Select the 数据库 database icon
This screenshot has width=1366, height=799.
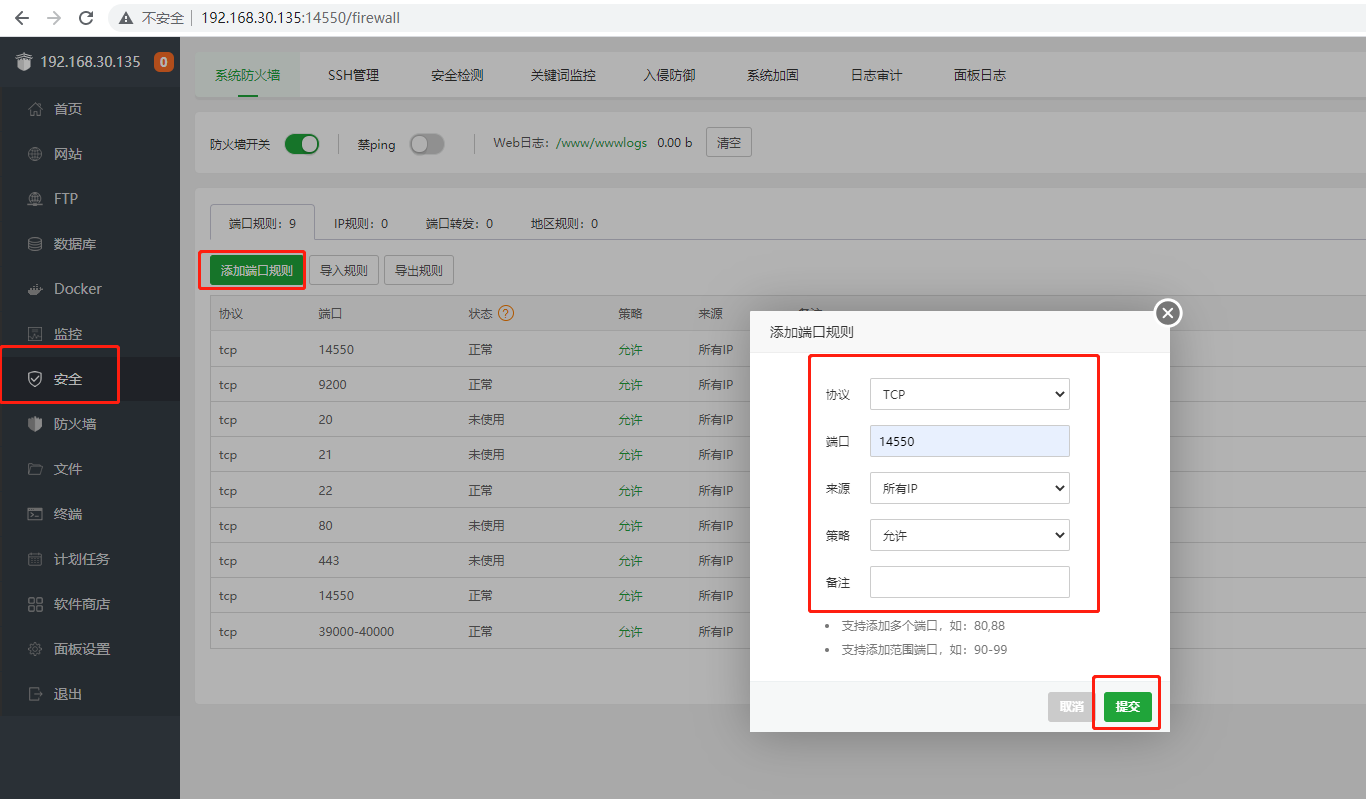click(35, 244)
